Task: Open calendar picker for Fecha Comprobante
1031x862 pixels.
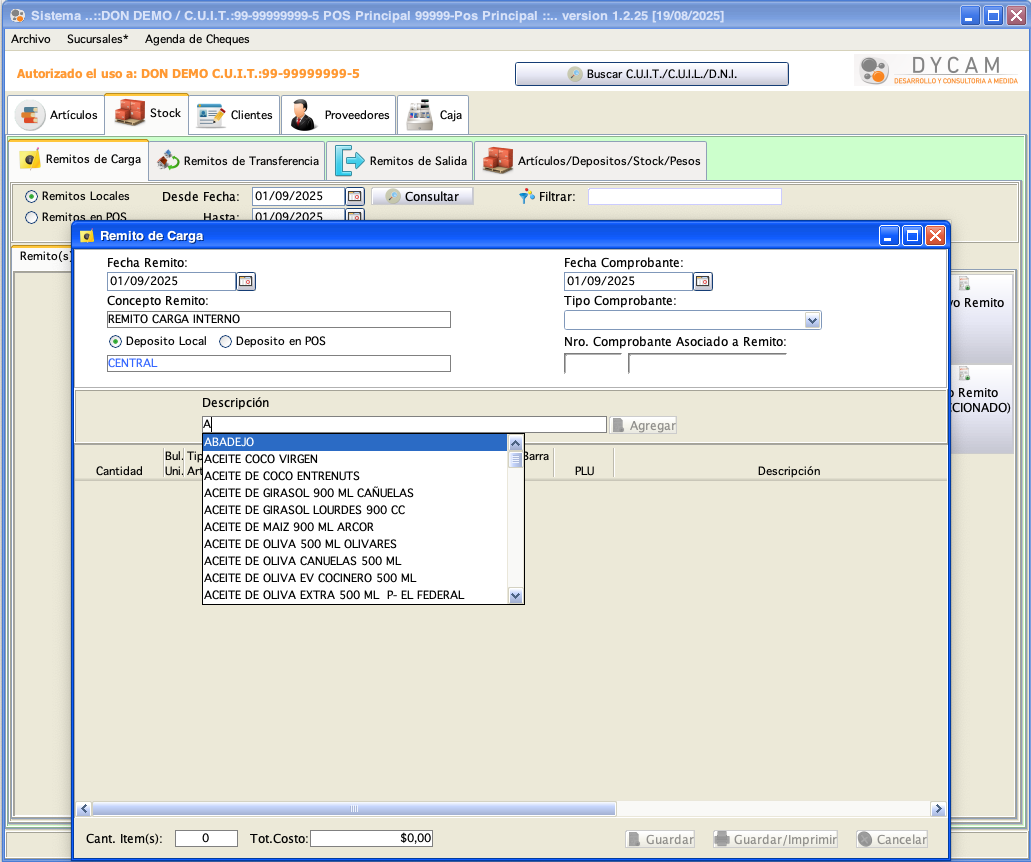Action: pos(703,282)
